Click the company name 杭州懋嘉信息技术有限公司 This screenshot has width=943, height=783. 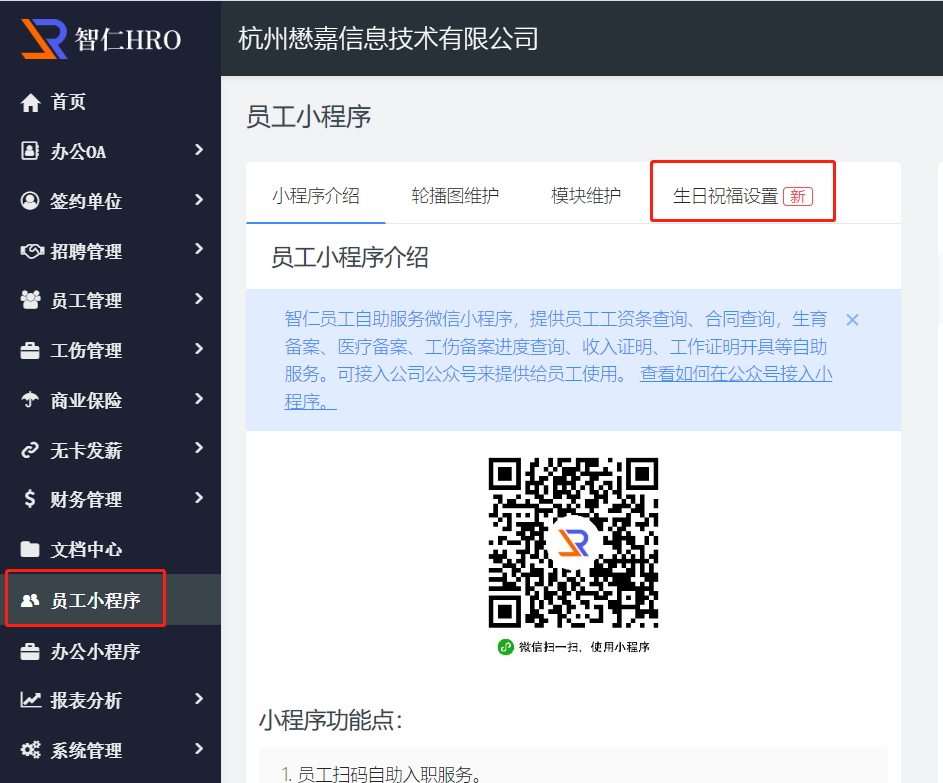coord(388,38)
